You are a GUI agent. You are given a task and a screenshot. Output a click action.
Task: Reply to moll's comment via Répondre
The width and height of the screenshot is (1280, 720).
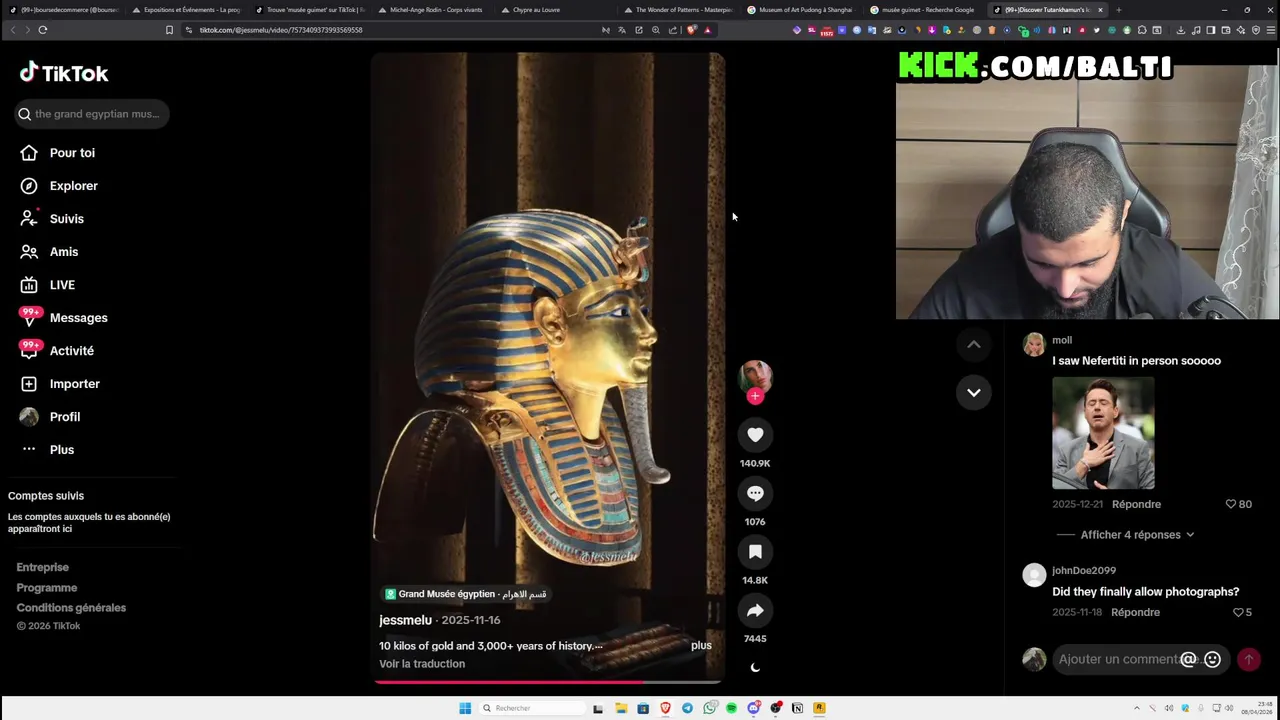[1136, 504]
